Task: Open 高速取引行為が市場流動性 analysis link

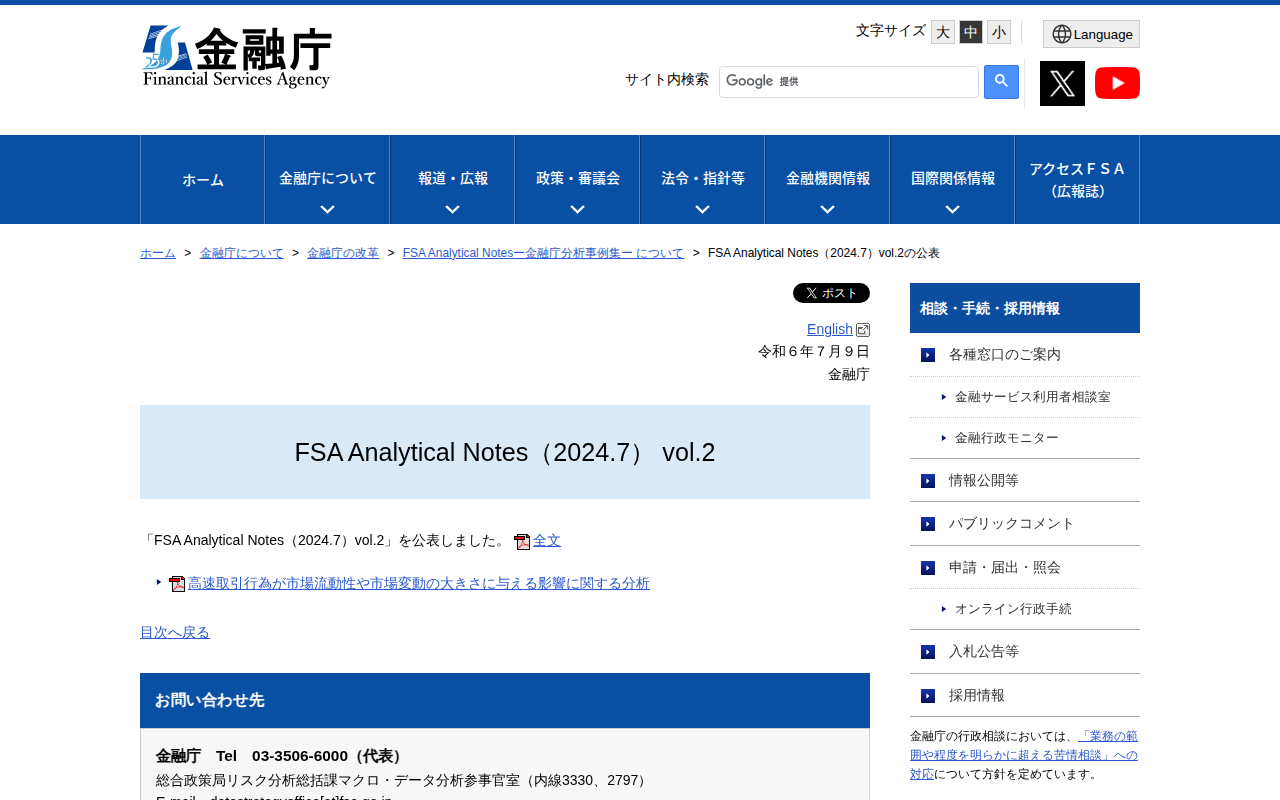Action: [x=419, y=583]
